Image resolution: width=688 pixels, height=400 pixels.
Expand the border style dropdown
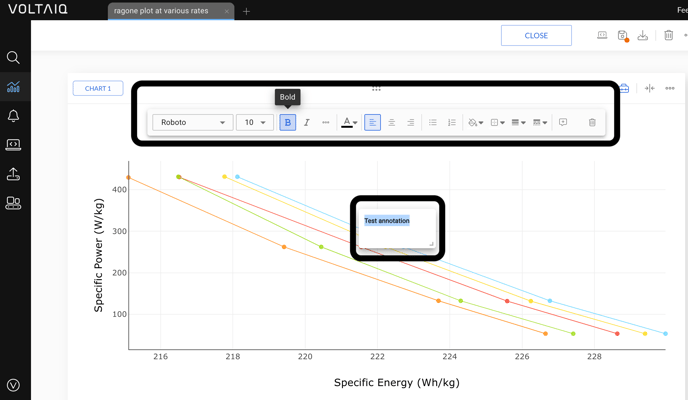[517, 123]
